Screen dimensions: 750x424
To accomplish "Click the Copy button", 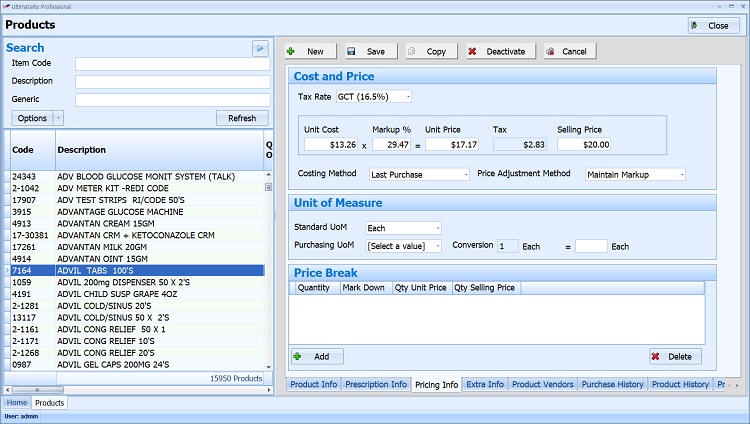I will [x=431, y=51].
